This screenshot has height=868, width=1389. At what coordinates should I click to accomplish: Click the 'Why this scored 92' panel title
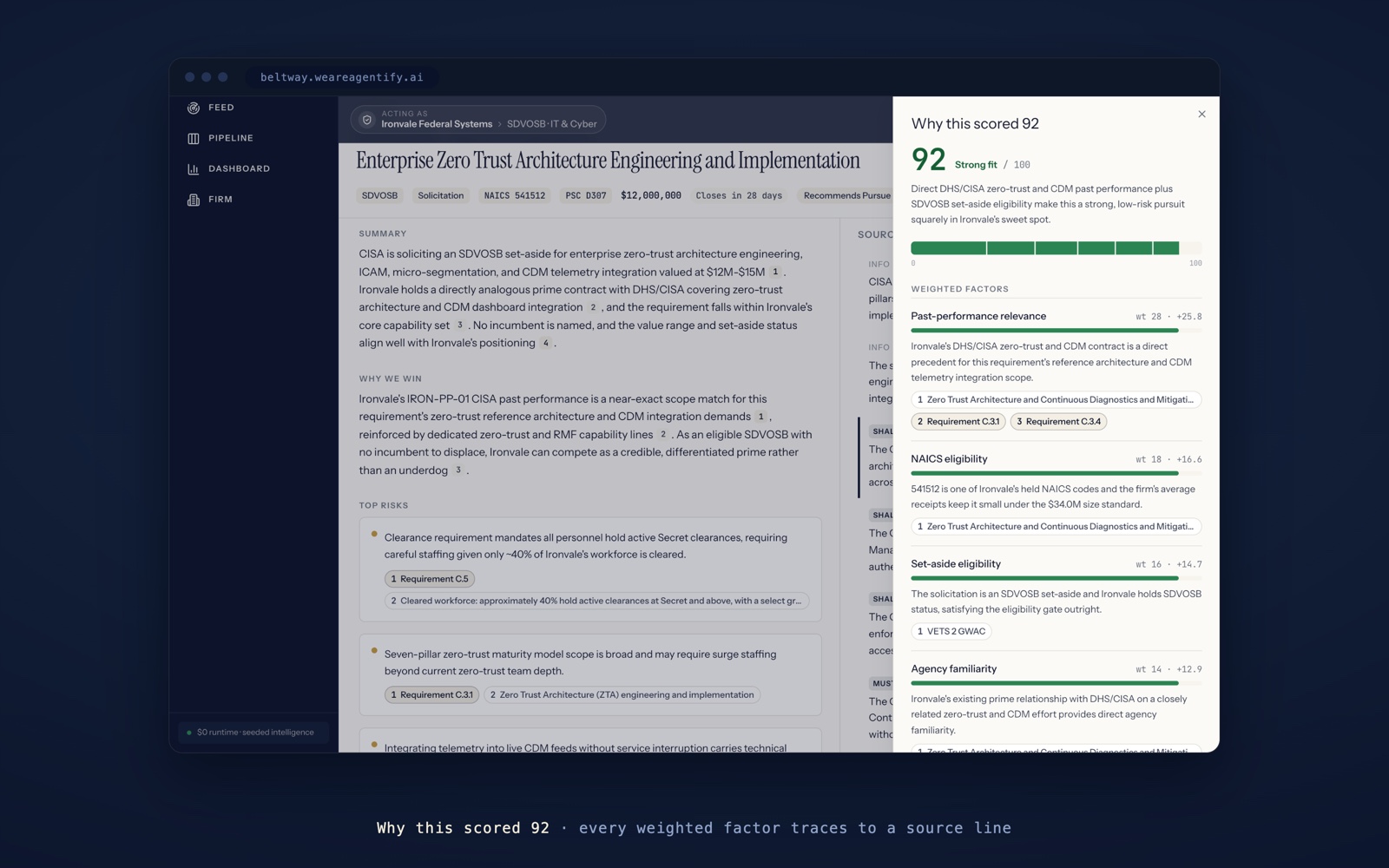tap(975, 124)
